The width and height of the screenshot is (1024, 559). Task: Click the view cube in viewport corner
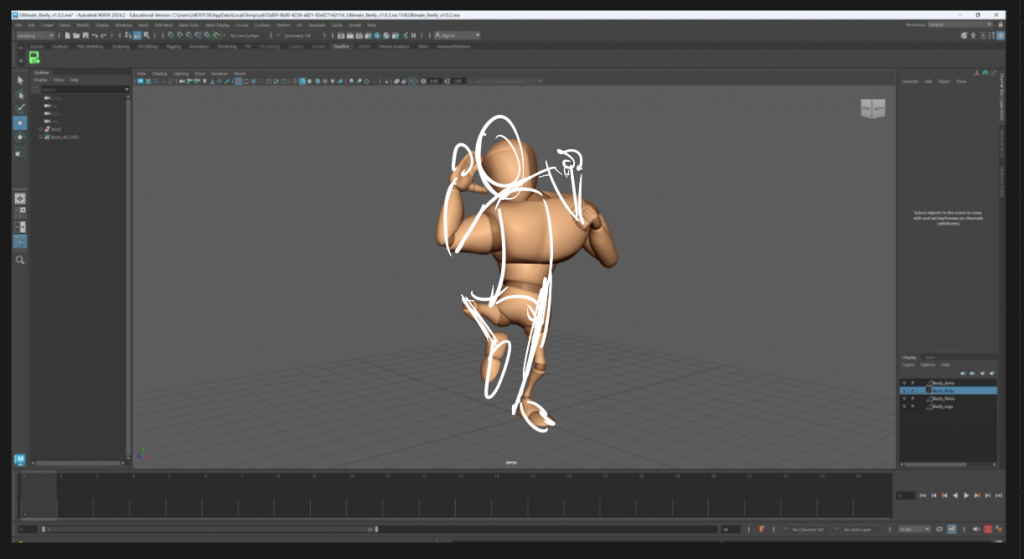(x=872, y=109)
